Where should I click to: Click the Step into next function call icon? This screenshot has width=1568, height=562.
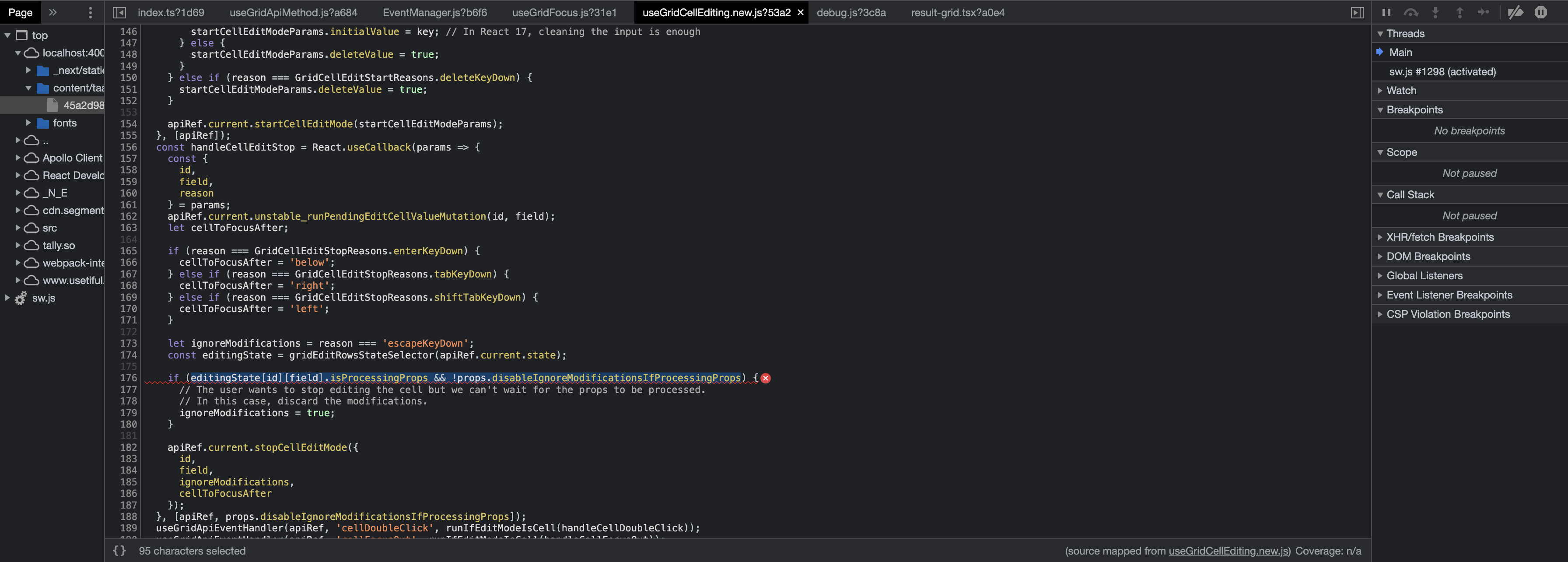click(x=1435, y=11)
